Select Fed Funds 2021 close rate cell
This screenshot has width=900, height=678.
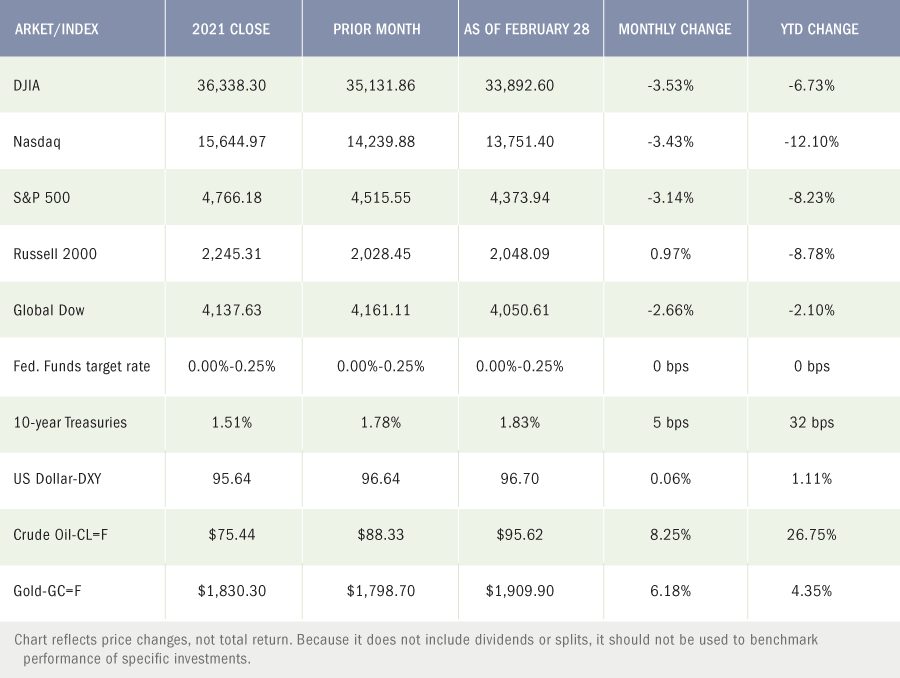(232, 366)
